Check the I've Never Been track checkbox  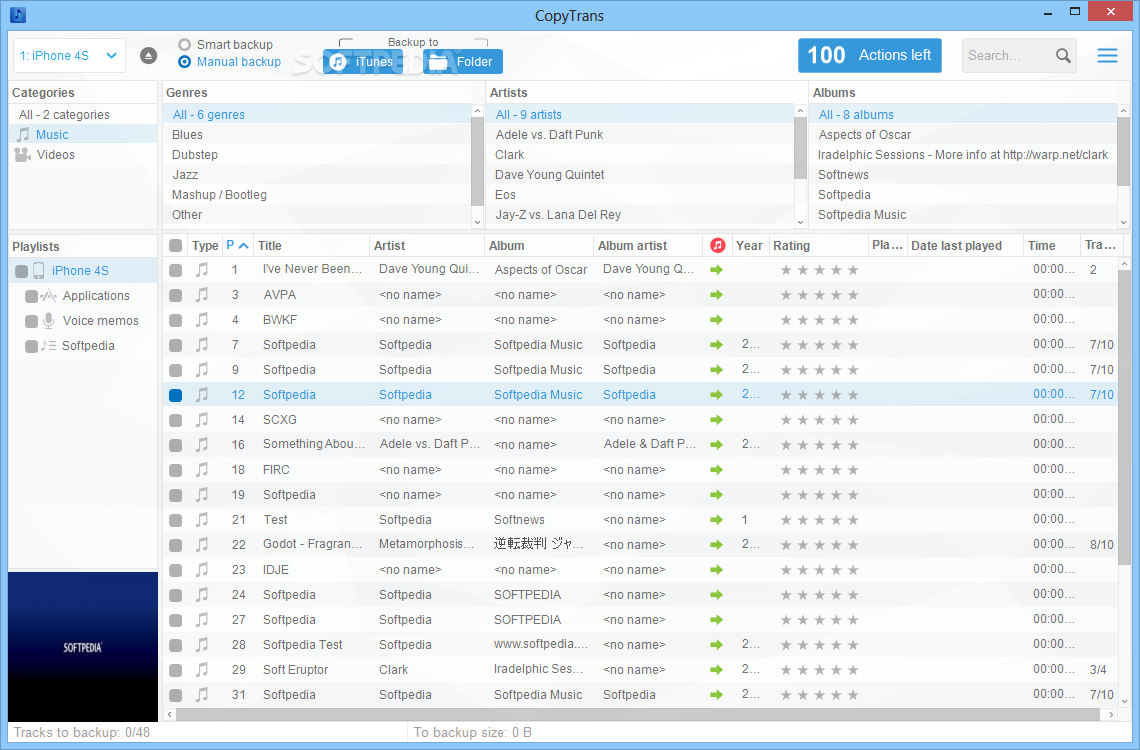[x=175, y=270]
